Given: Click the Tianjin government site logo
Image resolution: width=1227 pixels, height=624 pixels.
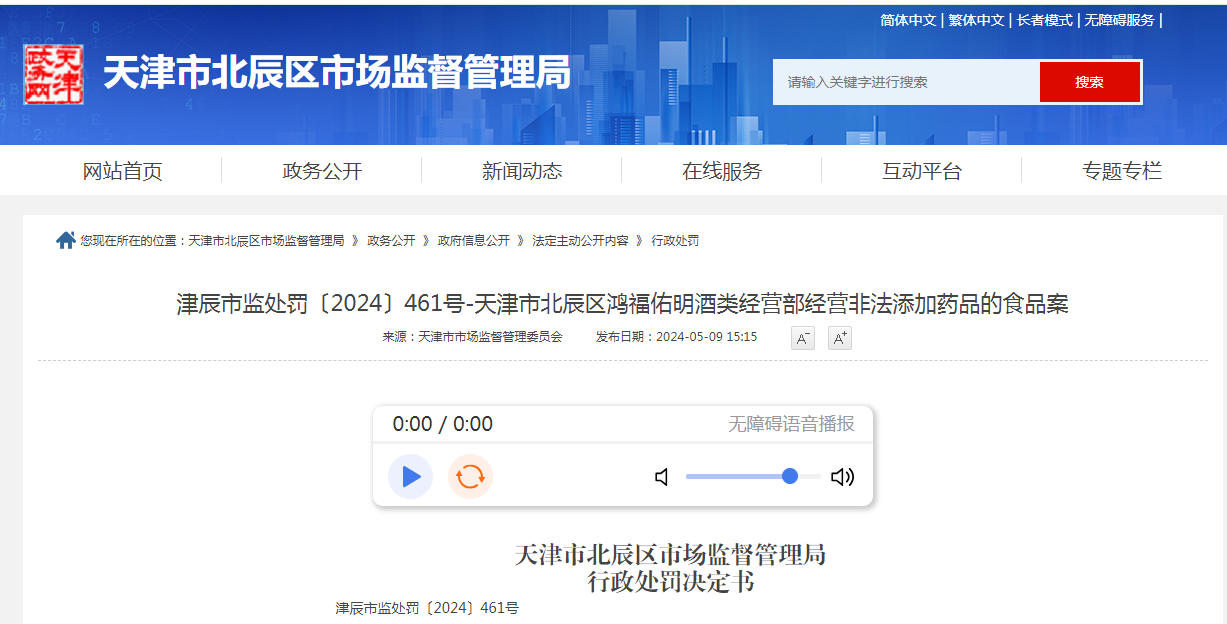Looking at the screenshot, I should pyautogui.click(x=54, y=73).
